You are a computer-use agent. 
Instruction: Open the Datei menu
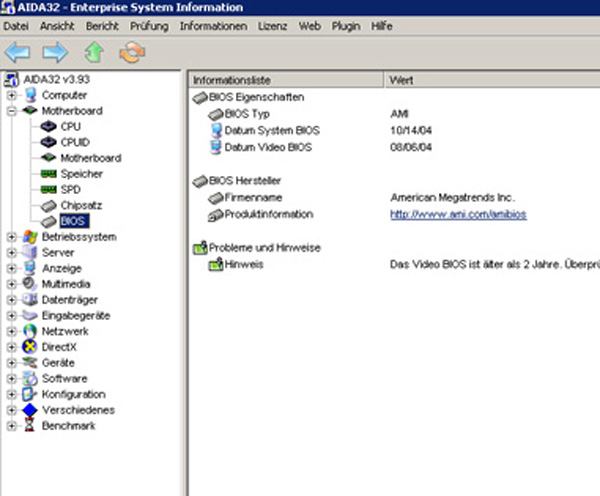click(16, 26)
